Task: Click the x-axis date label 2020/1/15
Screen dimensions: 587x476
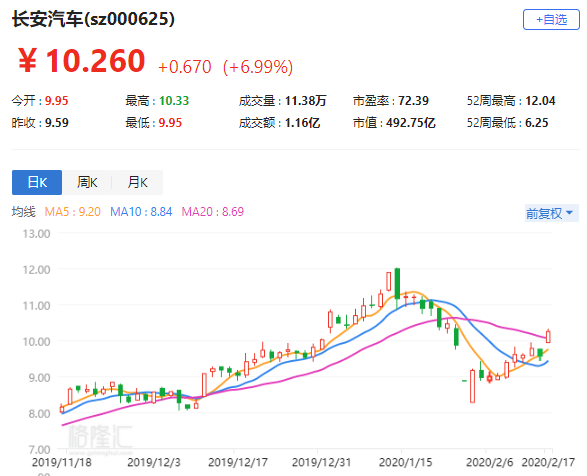Action: [406, 462]
